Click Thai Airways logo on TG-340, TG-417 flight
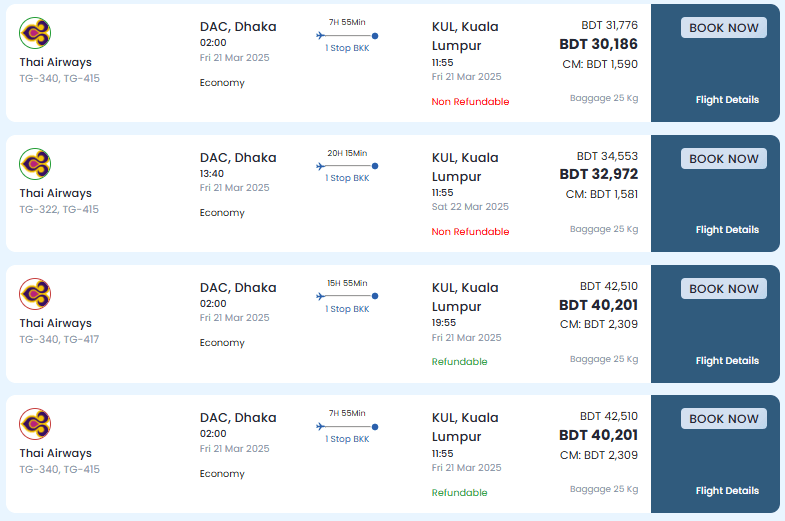 point(35,294)
